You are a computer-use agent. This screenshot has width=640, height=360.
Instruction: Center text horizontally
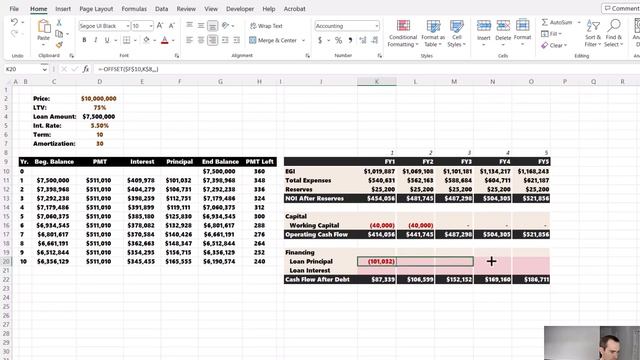201,40
